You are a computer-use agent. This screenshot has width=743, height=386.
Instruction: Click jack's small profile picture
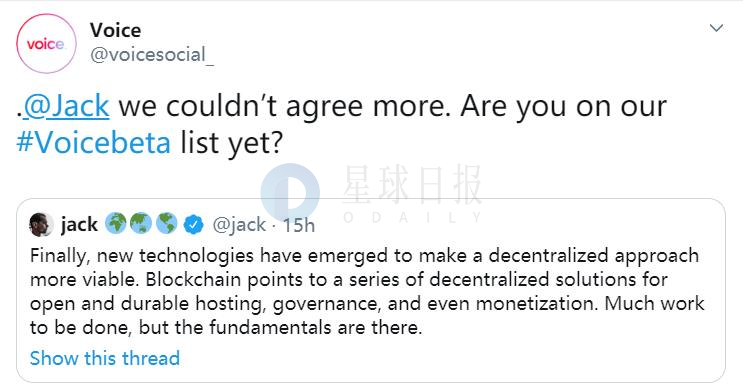click(x=41, y=224)
